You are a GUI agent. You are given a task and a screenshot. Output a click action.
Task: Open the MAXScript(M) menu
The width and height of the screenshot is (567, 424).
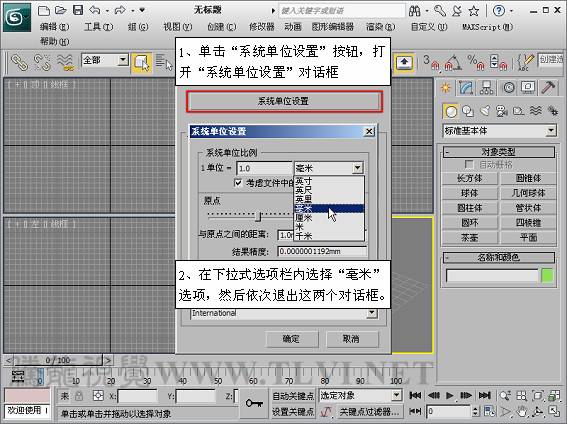pyautogui.click(x=487, y=27)
